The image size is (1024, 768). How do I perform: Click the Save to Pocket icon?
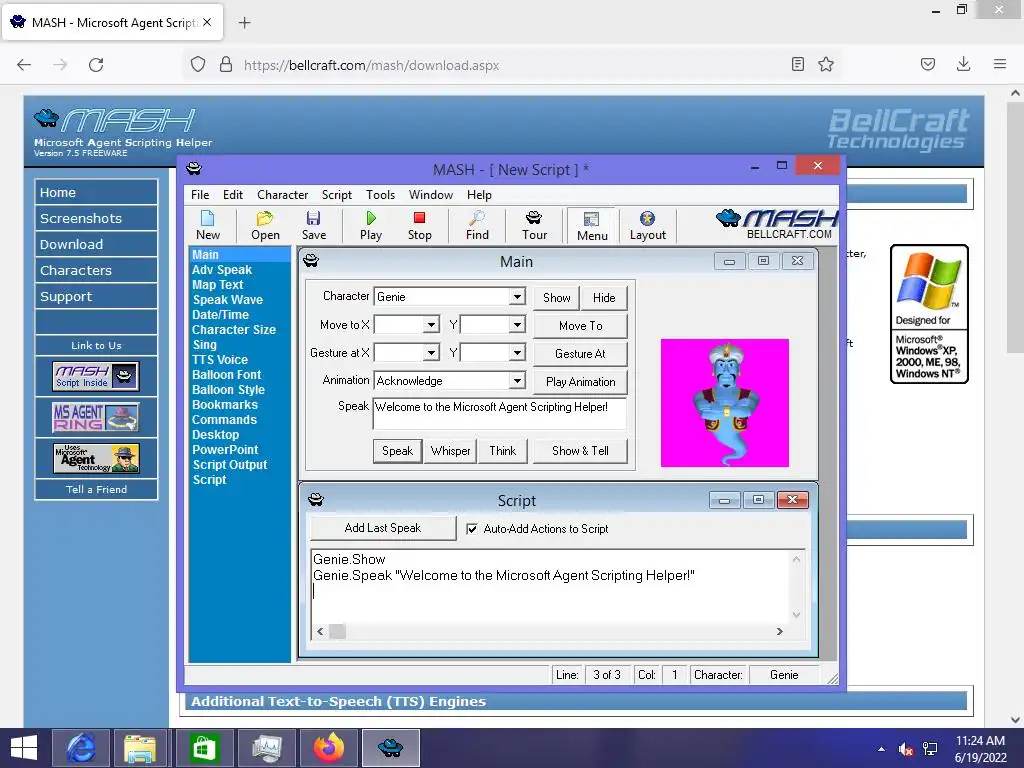(x=928, y=64)
